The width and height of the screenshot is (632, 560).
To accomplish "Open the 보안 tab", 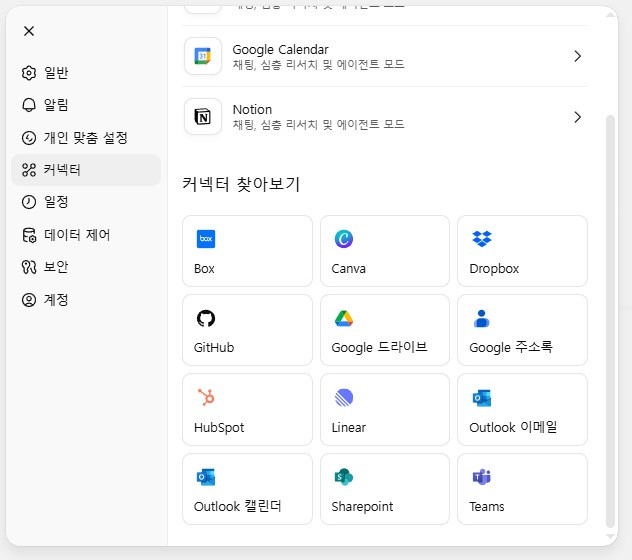I will pos(85,267).
